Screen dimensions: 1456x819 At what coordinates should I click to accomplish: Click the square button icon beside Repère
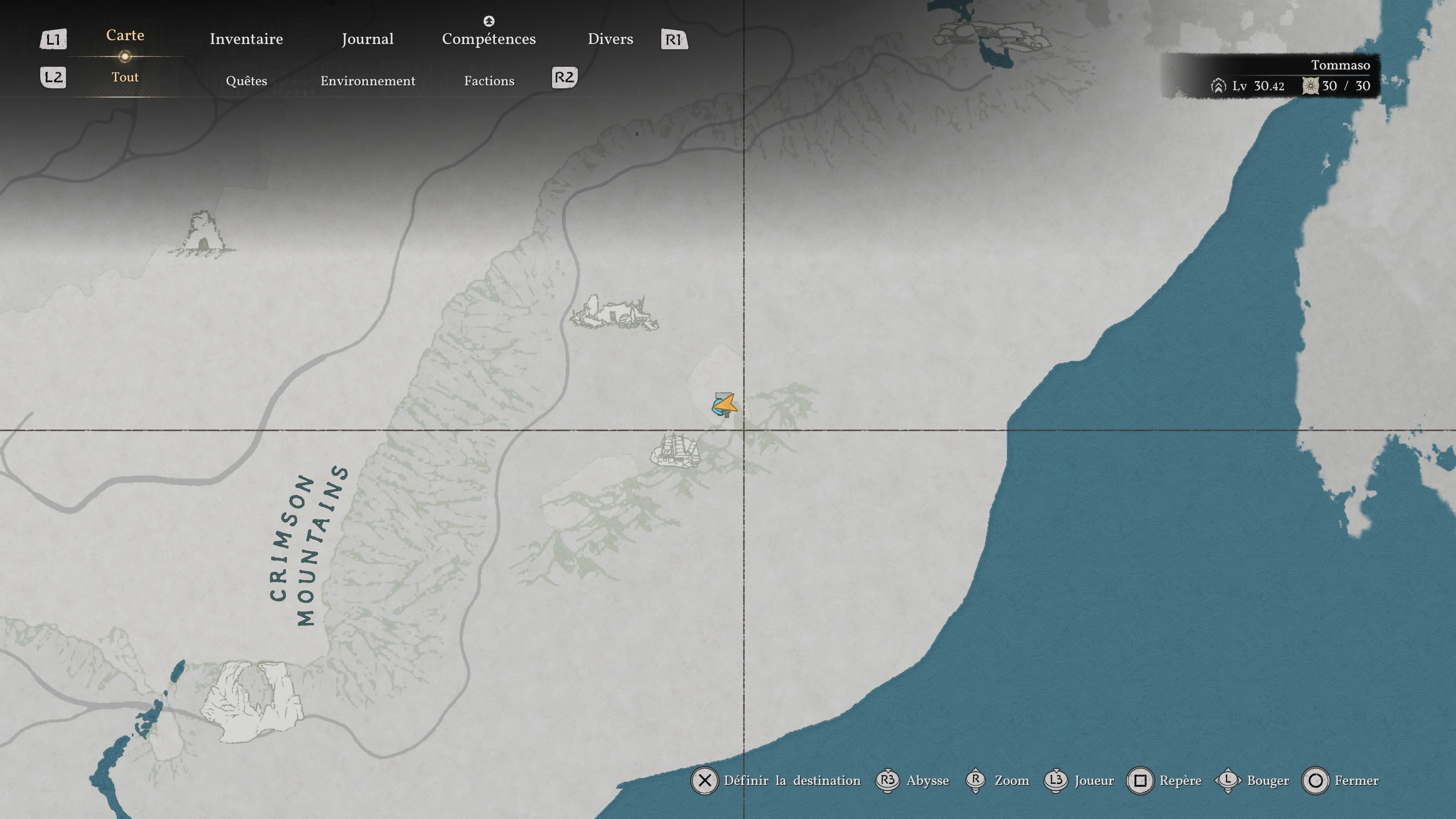click(1140, 781)
